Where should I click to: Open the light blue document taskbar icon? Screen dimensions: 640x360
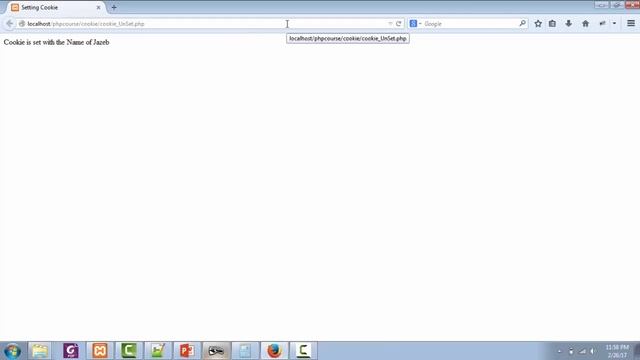[x=245, y=351]
